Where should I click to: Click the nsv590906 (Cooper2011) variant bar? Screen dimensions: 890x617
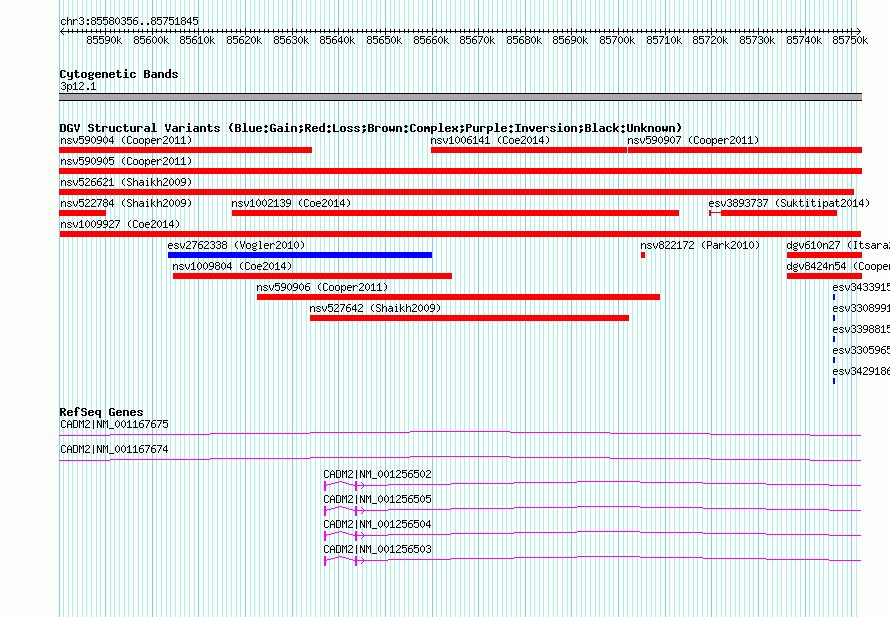point(458,297)
